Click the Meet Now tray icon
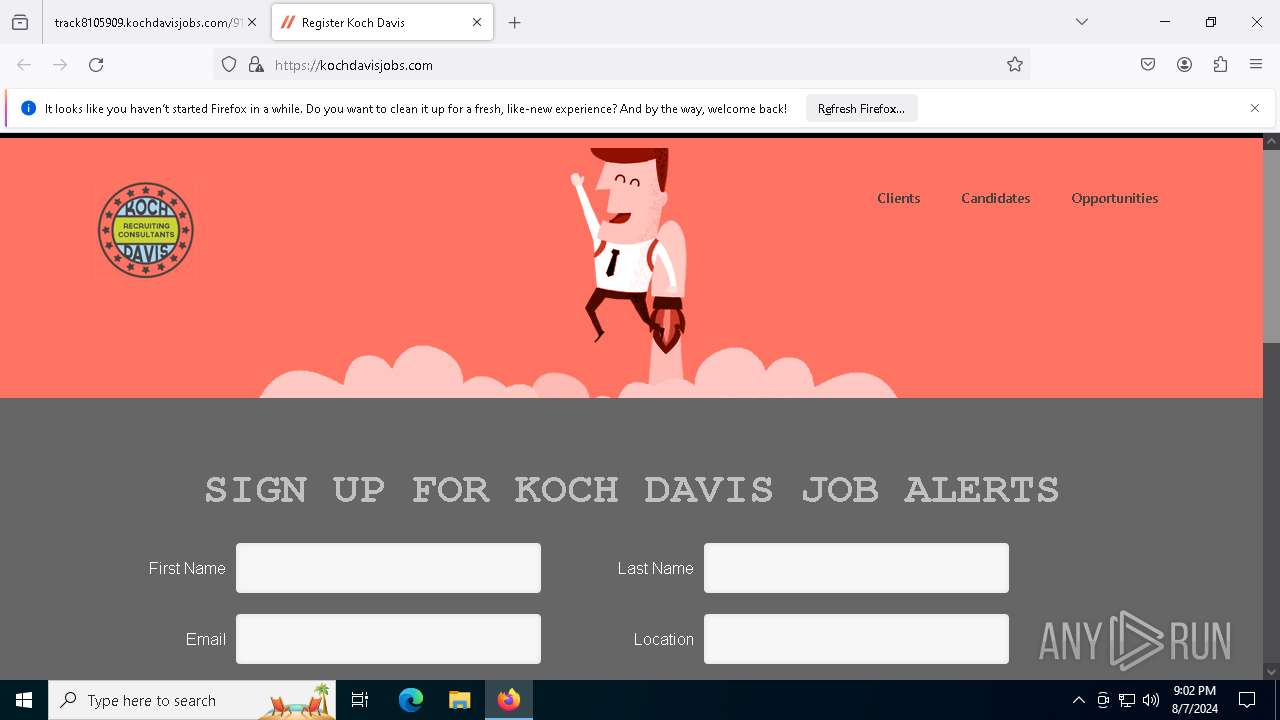The width and height of the screenshot is (1280, 720). 1103,700
